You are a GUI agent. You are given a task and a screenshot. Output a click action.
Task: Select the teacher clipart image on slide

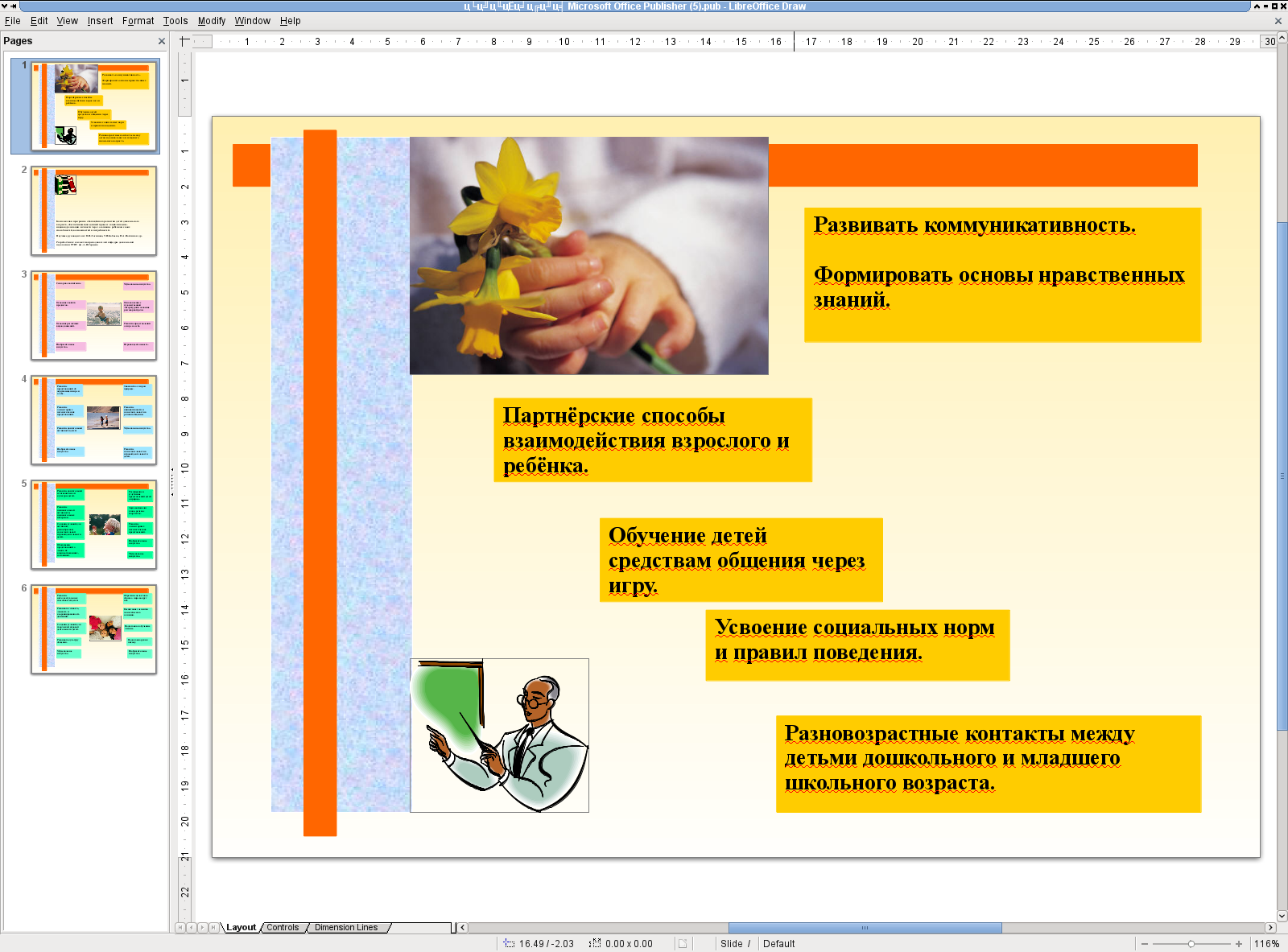coord(499,736)
